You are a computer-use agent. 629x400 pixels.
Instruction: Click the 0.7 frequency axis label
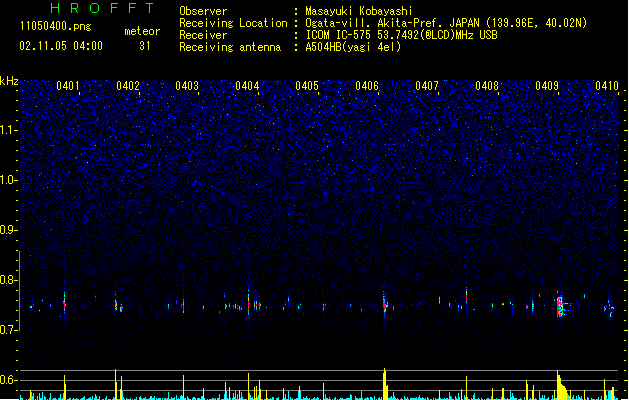tap(9, 330)
